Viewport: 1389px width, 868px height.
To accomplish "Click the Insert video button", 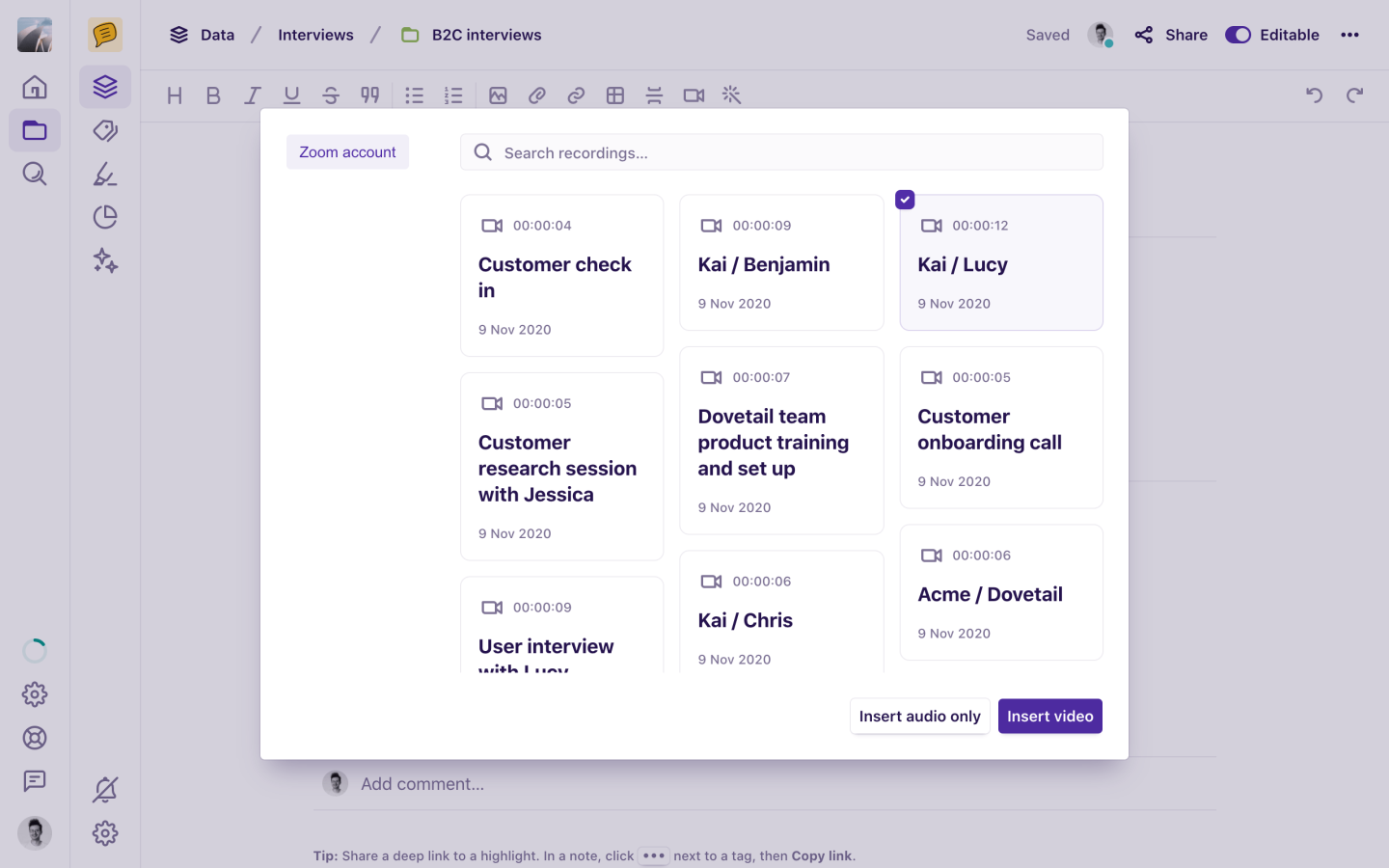I will click(x=1049, y=717).
